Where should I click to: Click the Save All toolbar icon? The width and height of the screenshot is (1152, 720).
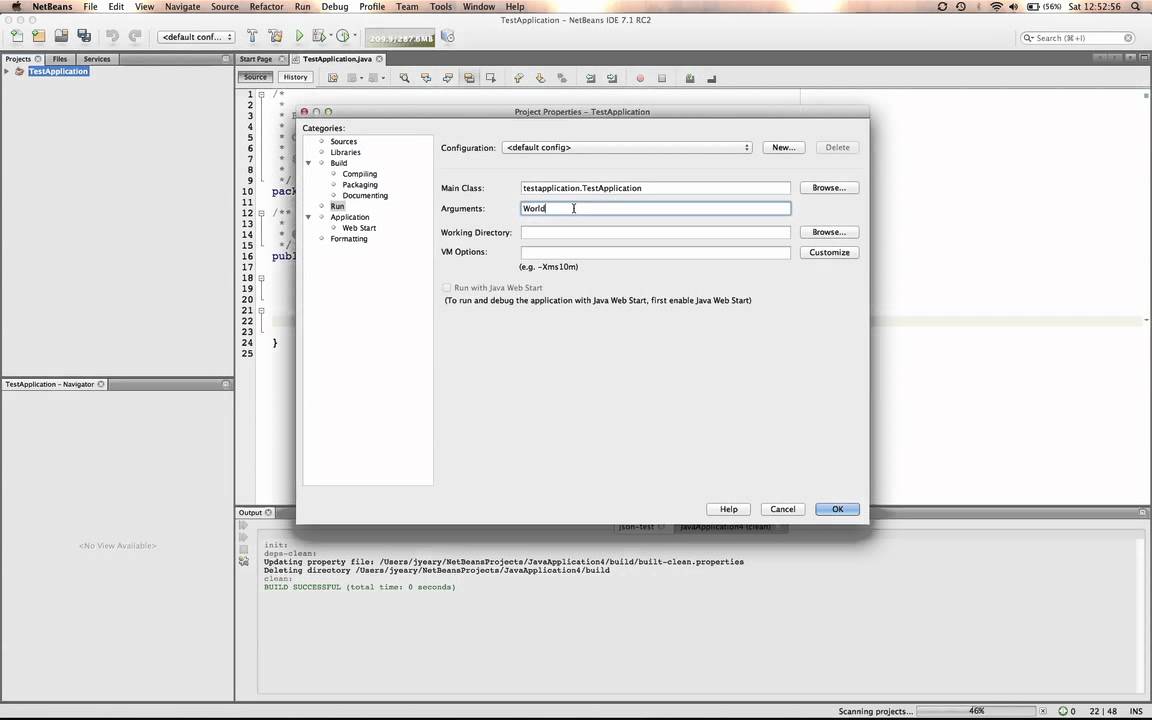(x=84, y=36)
